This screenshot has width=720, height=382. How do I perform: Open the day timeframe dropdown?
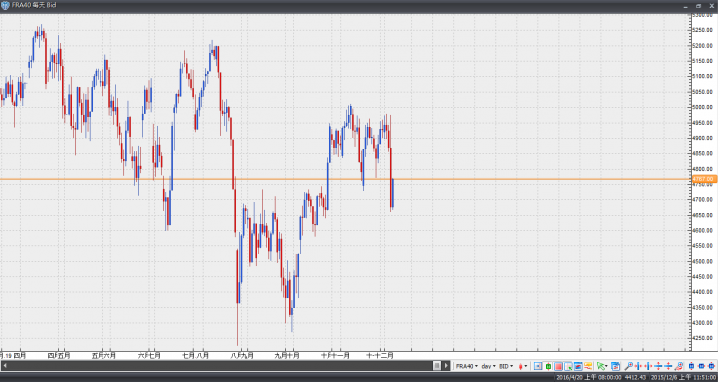(488, 366)
